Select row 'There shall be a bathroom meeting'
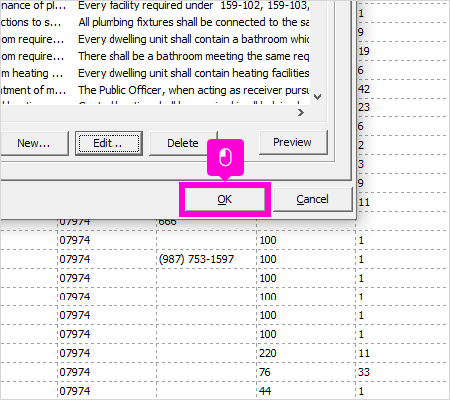This screenshot has height=400, width=450. [155, 56]
